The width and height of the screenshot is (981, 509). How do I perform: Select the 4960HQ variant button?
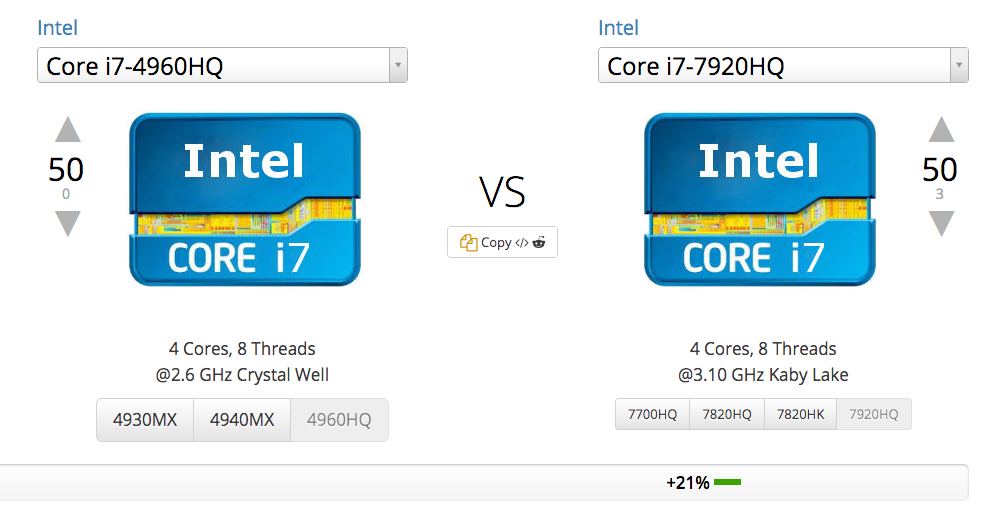pos(339,420)
